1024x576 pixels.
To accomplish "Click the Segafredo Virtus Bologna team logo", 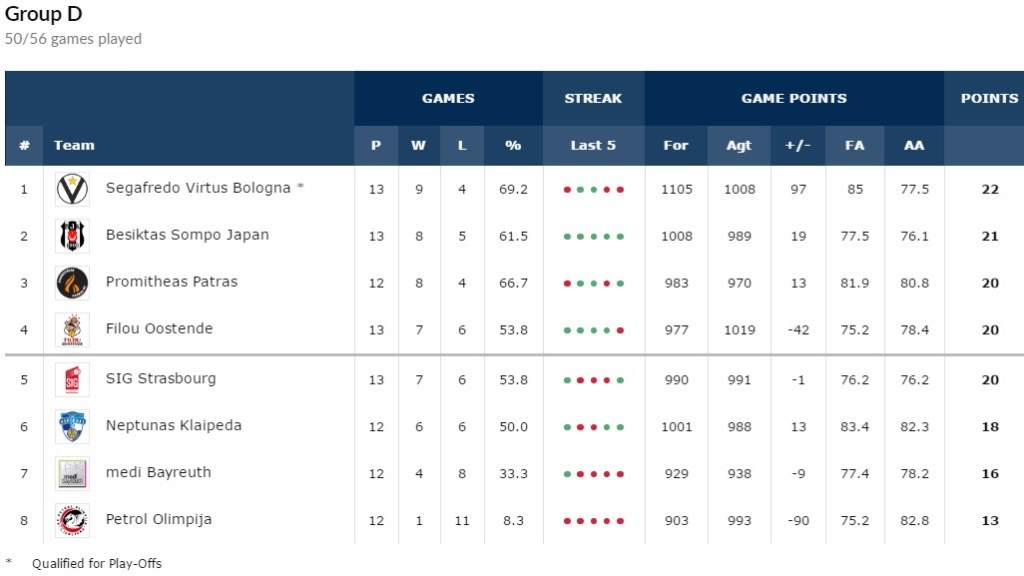I will click(x=72, y=189).
